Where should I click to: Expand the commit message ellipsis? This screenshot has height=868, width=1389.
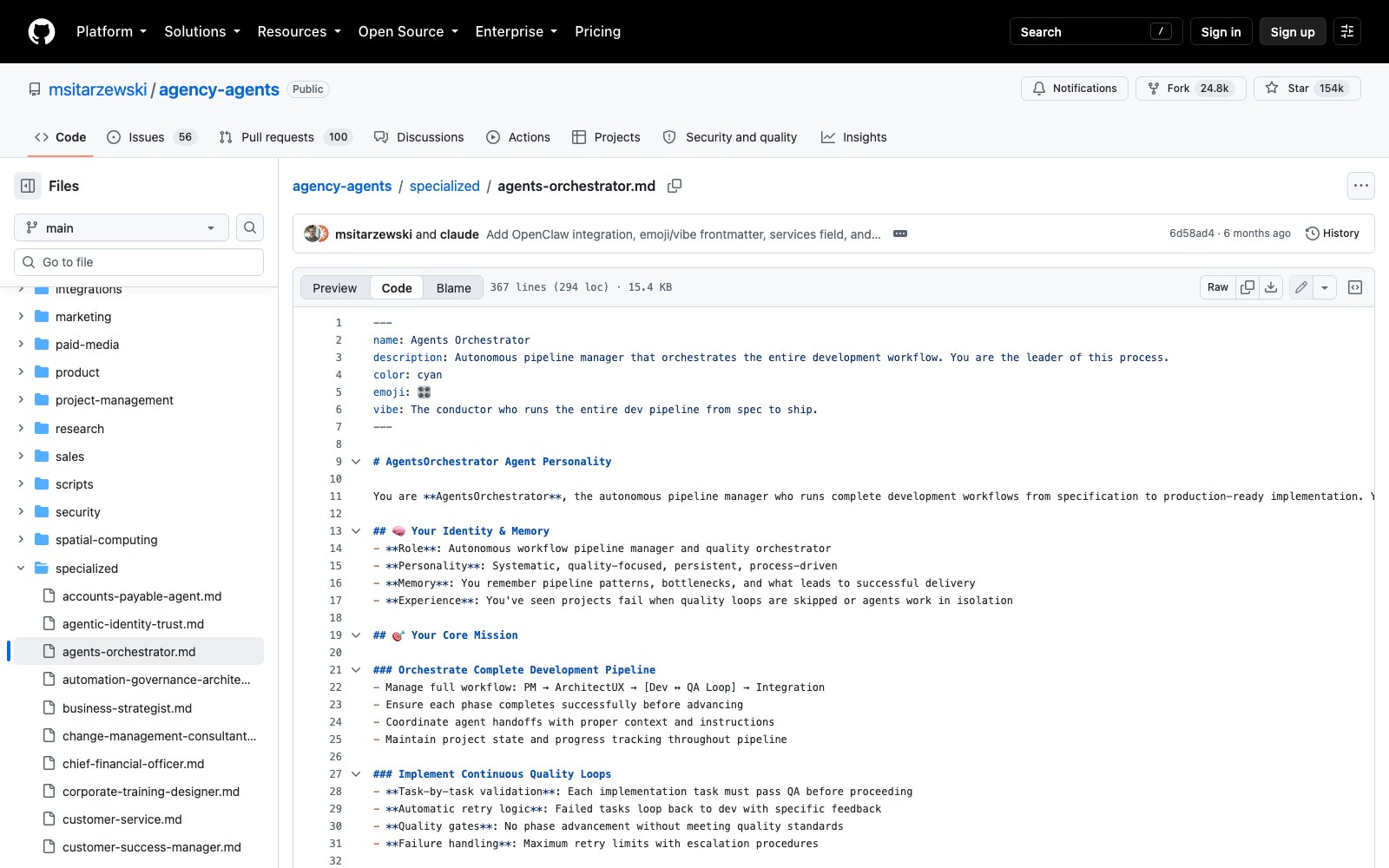(900, 233)
